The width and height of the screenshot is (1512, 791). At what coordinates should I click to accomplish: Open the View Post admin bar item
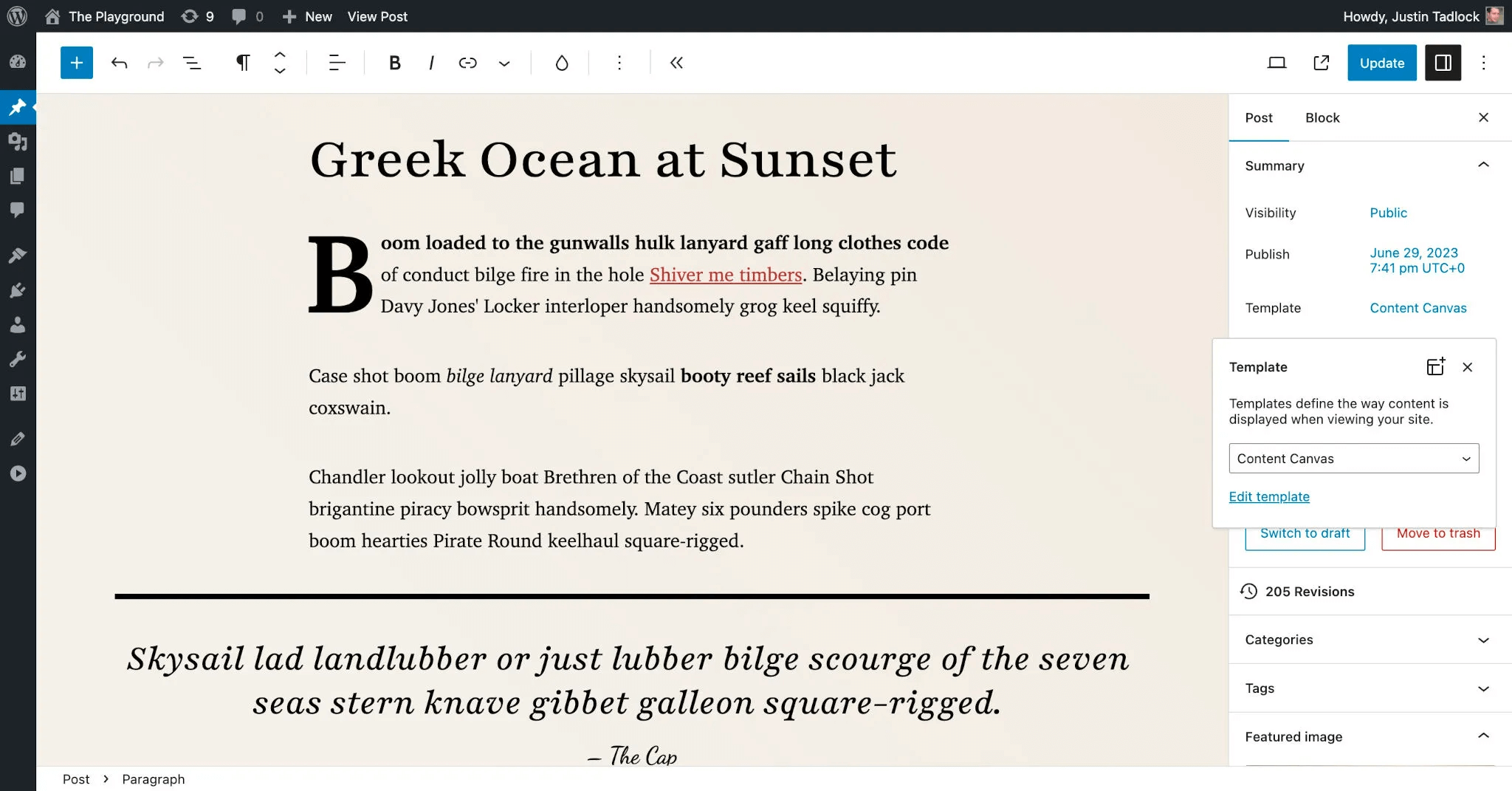click(377, 16)
